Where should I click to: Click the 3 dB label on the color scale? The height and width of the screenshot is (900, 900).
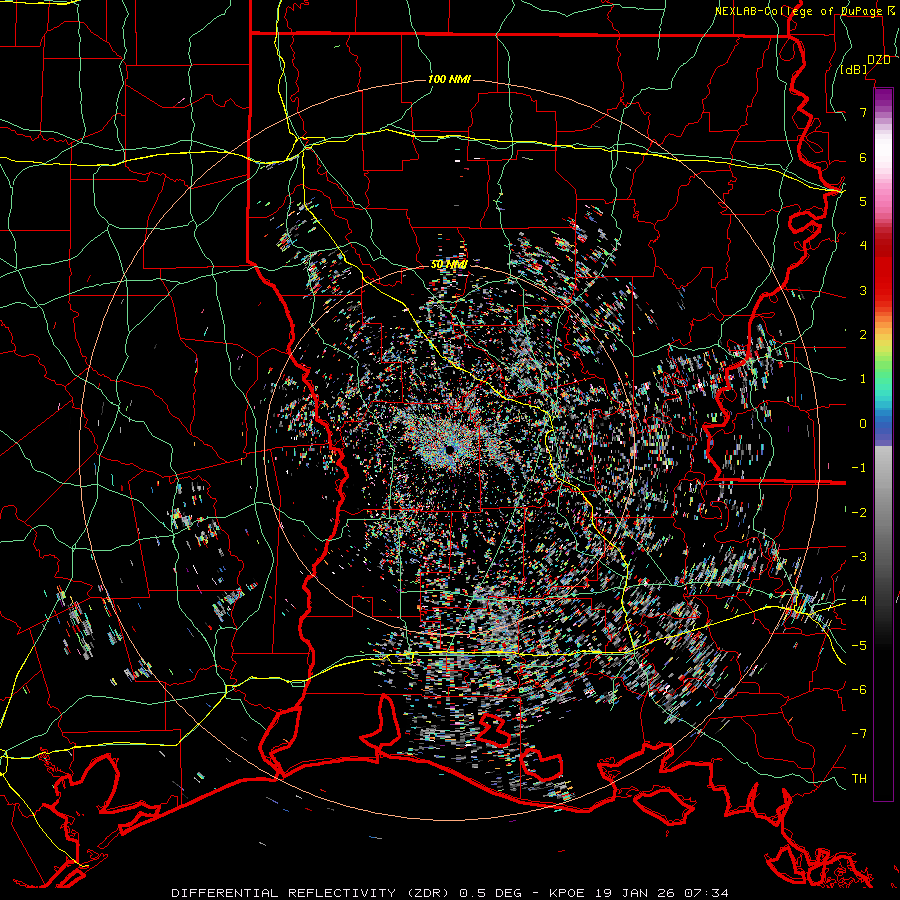(863, 290)
